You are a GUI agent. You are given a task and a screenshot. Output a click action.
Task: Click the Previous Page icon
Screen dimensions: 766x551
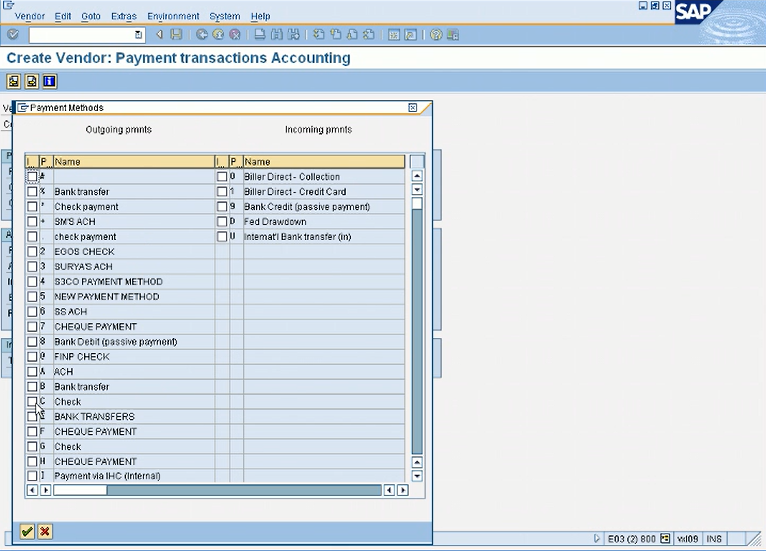coord(336,35)
